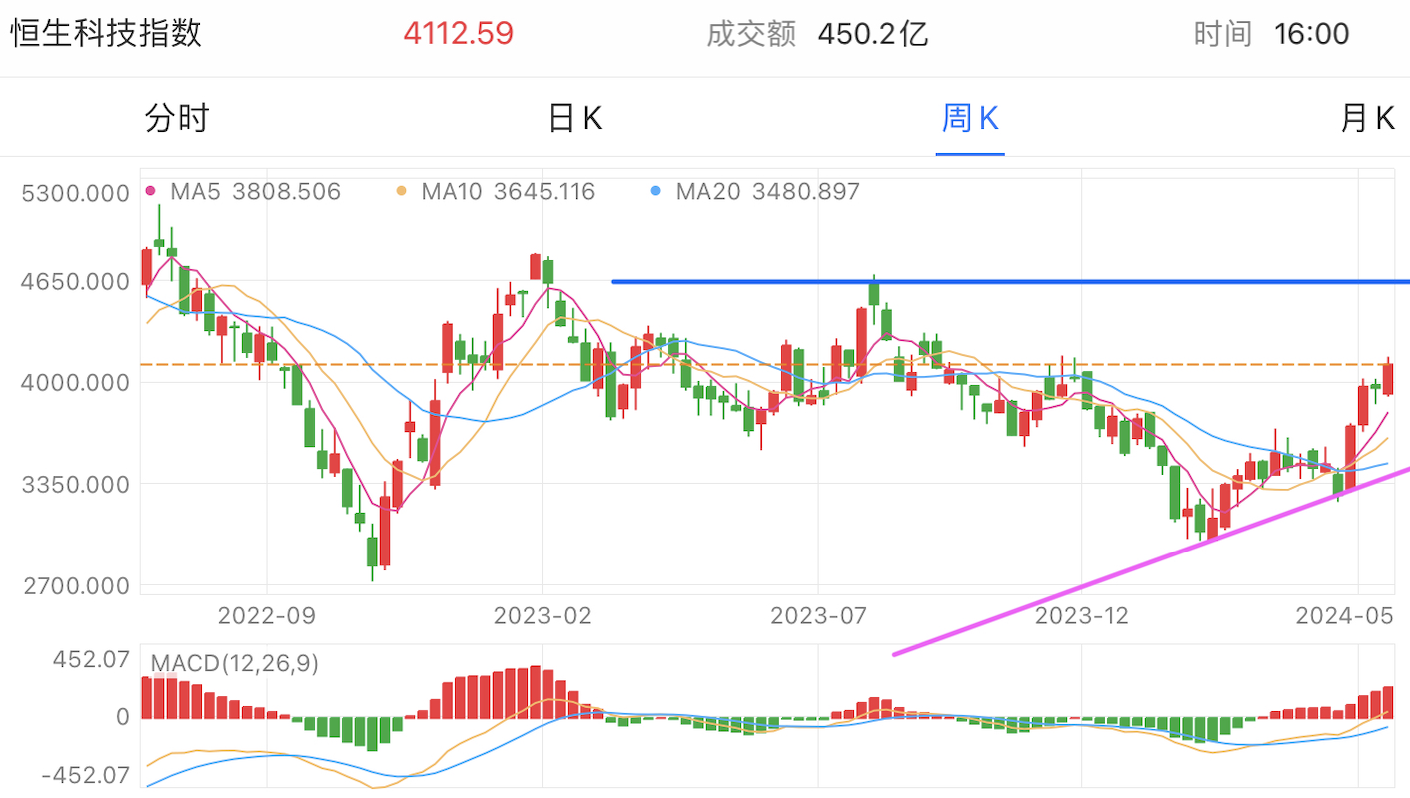Click the blue MA20 legend dot

tap(655, 191)
